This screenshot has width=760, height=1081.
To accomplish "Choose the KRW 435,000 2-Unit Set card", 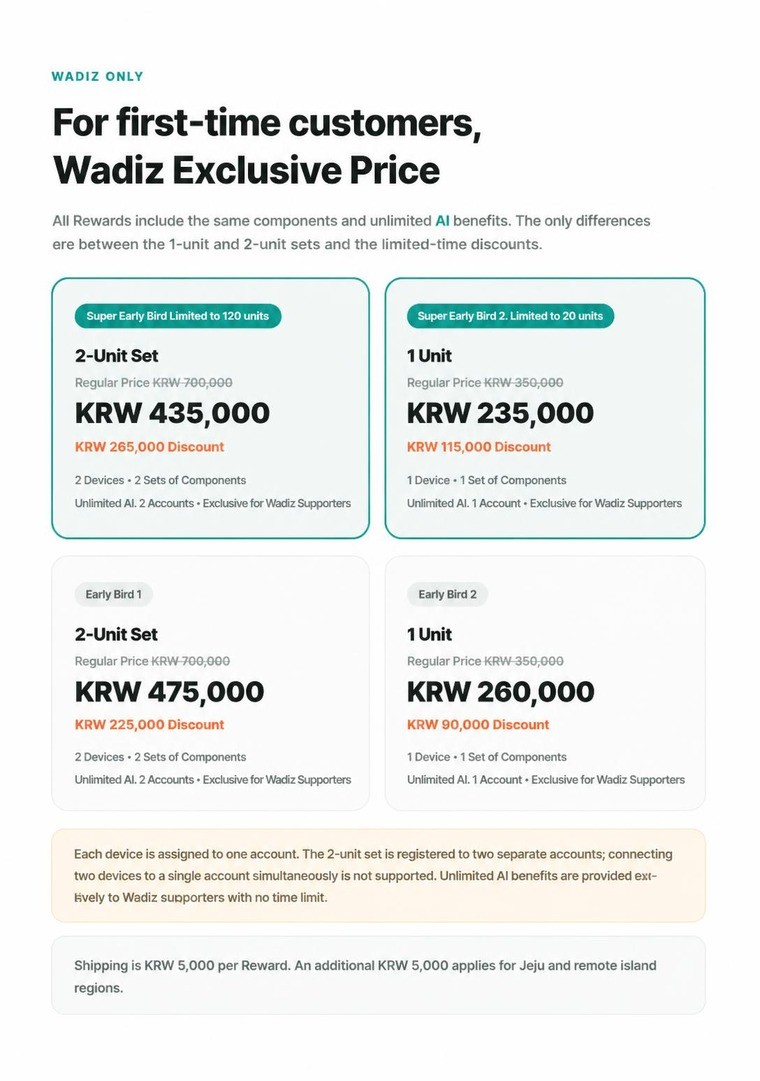I will coord(210,408).
